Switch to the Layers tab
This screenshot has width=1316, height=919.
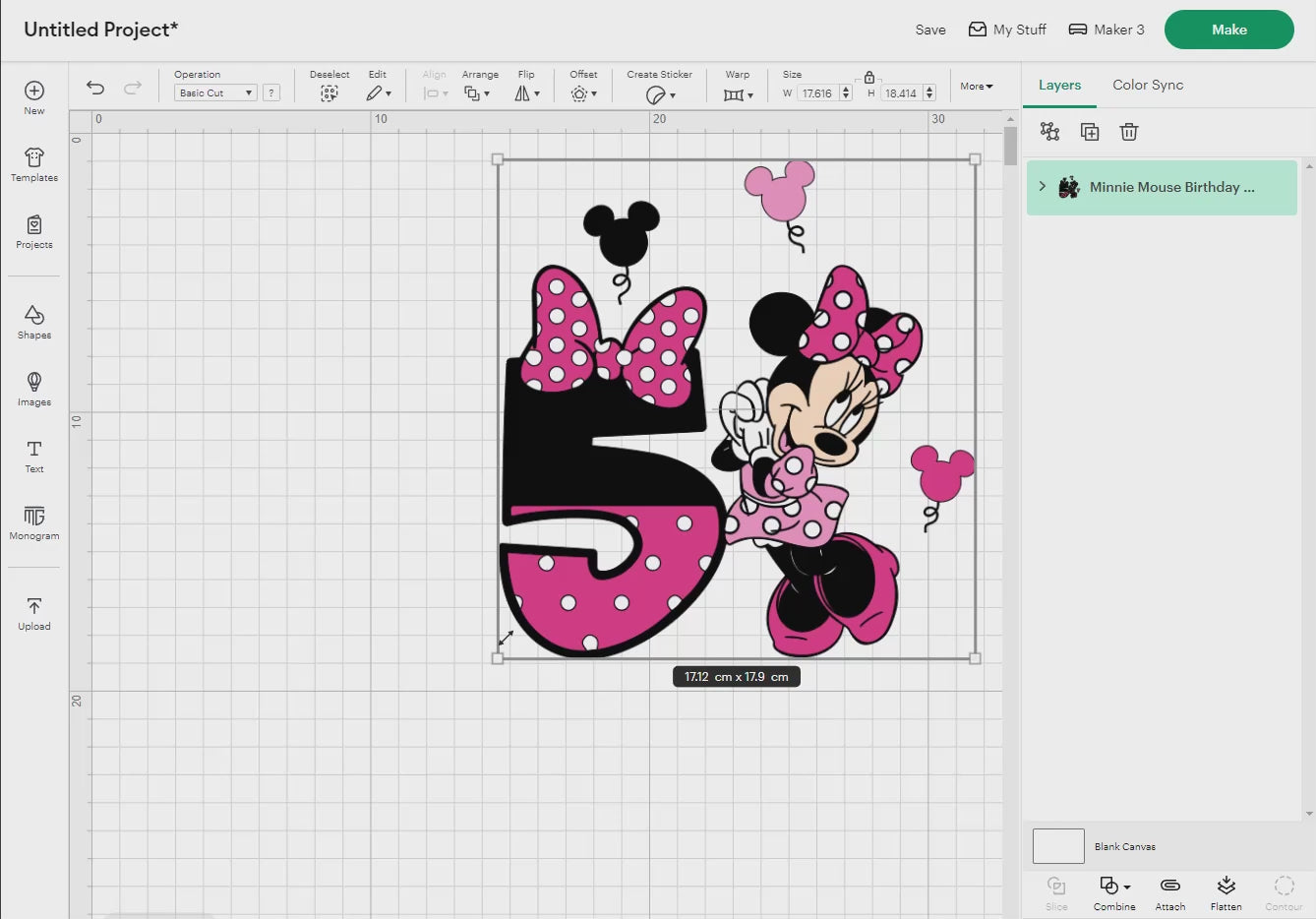pos(1059,85)
